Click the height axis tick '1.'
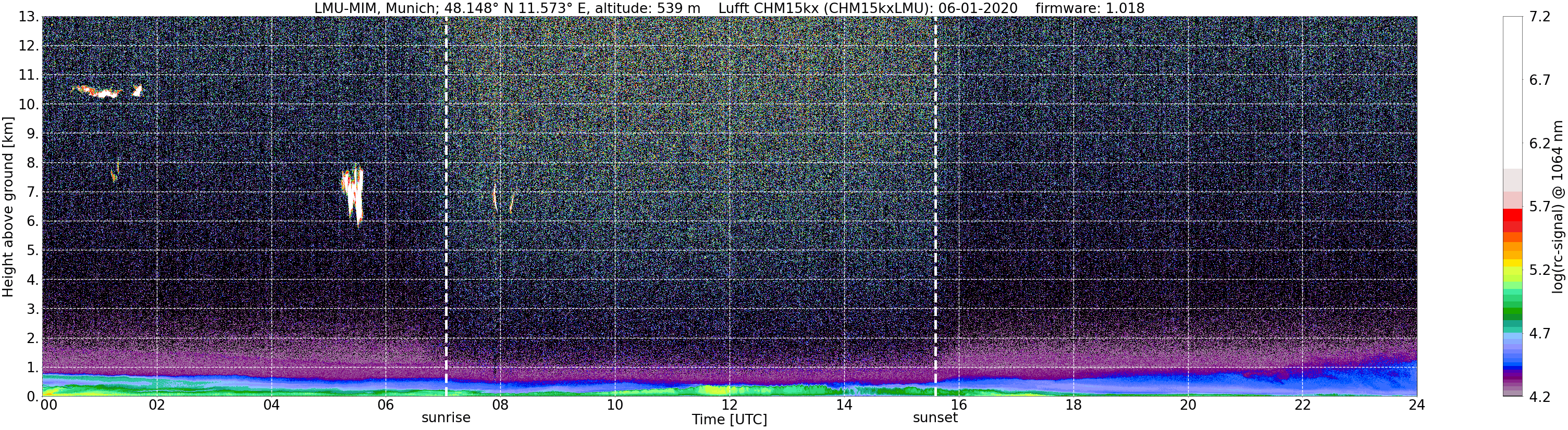The width and height of the screenshot is (1568, 430). tap(33, 366)
